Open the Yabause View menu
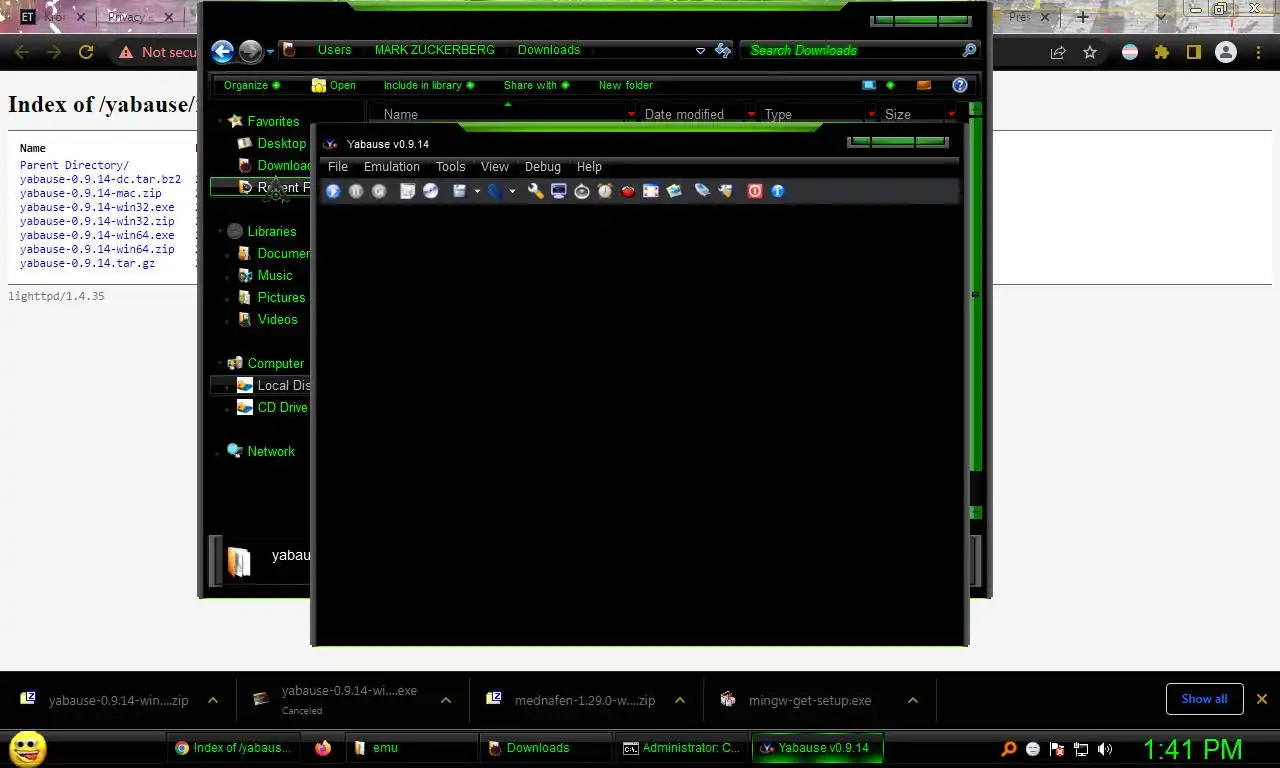Viewport: 1280px width, 768px height. coord(495,167)
